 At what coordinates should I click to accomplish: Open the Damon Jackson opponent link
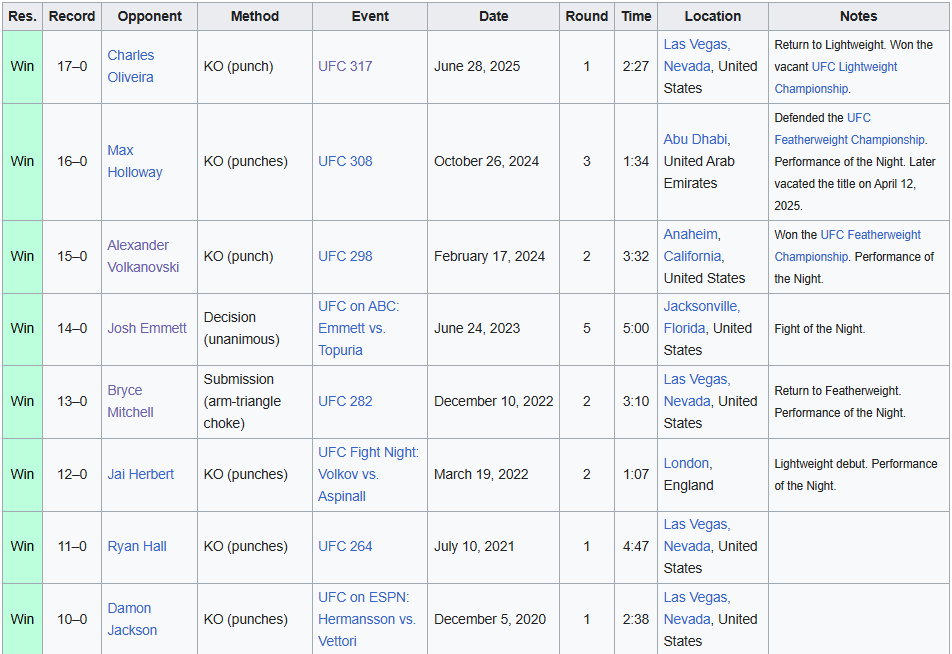132,619
